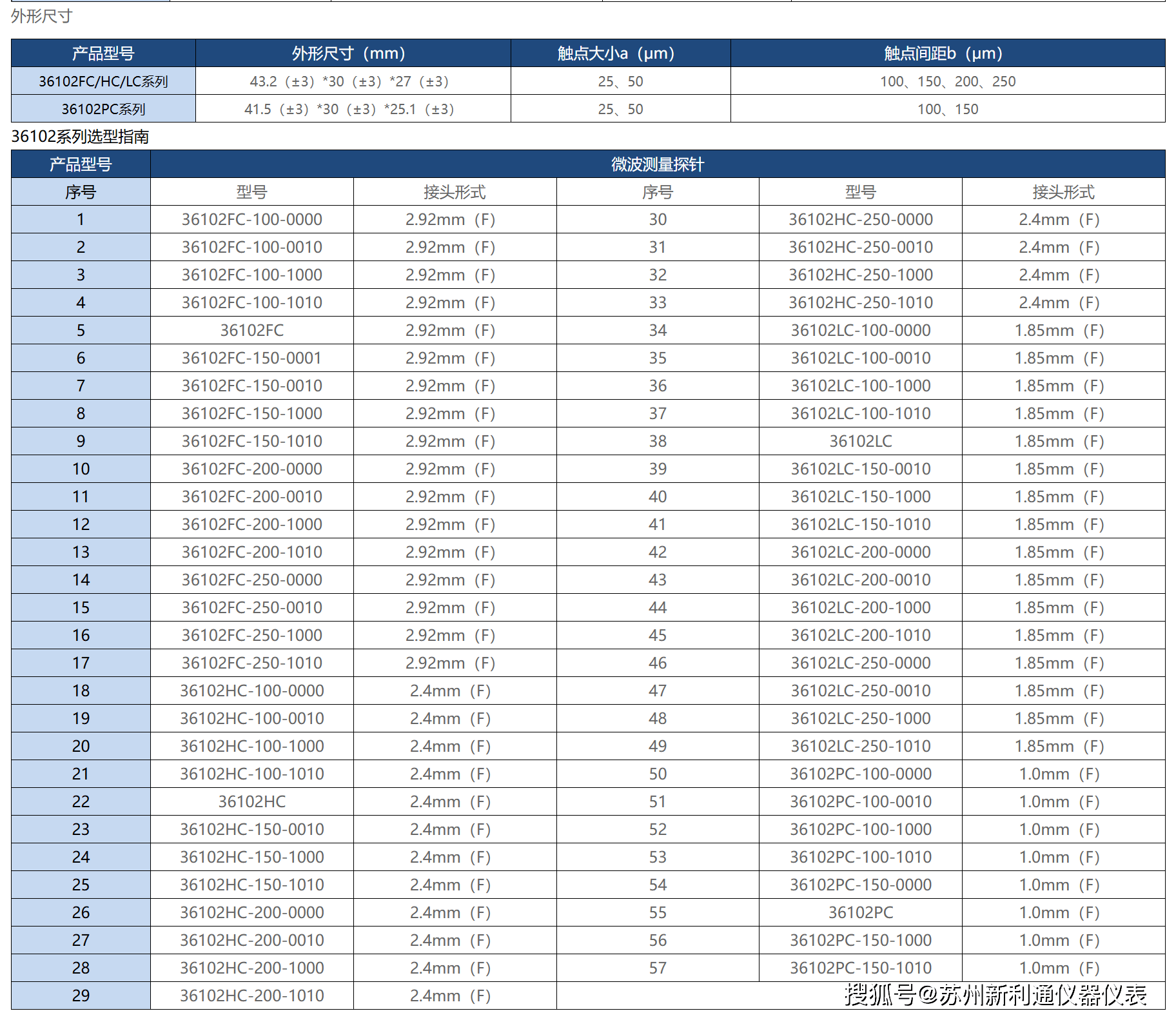This screenshot has height=1020, width=1176.
Task: Click model 36102HC-250-1010
Action: (x=861, y=302)
